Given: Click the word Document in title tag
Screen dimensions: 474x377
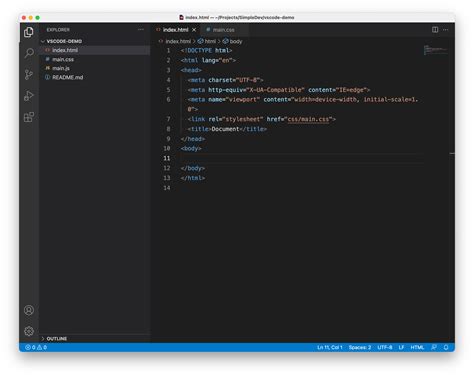Looking at the screenshot, I should (x=225, y=129).
